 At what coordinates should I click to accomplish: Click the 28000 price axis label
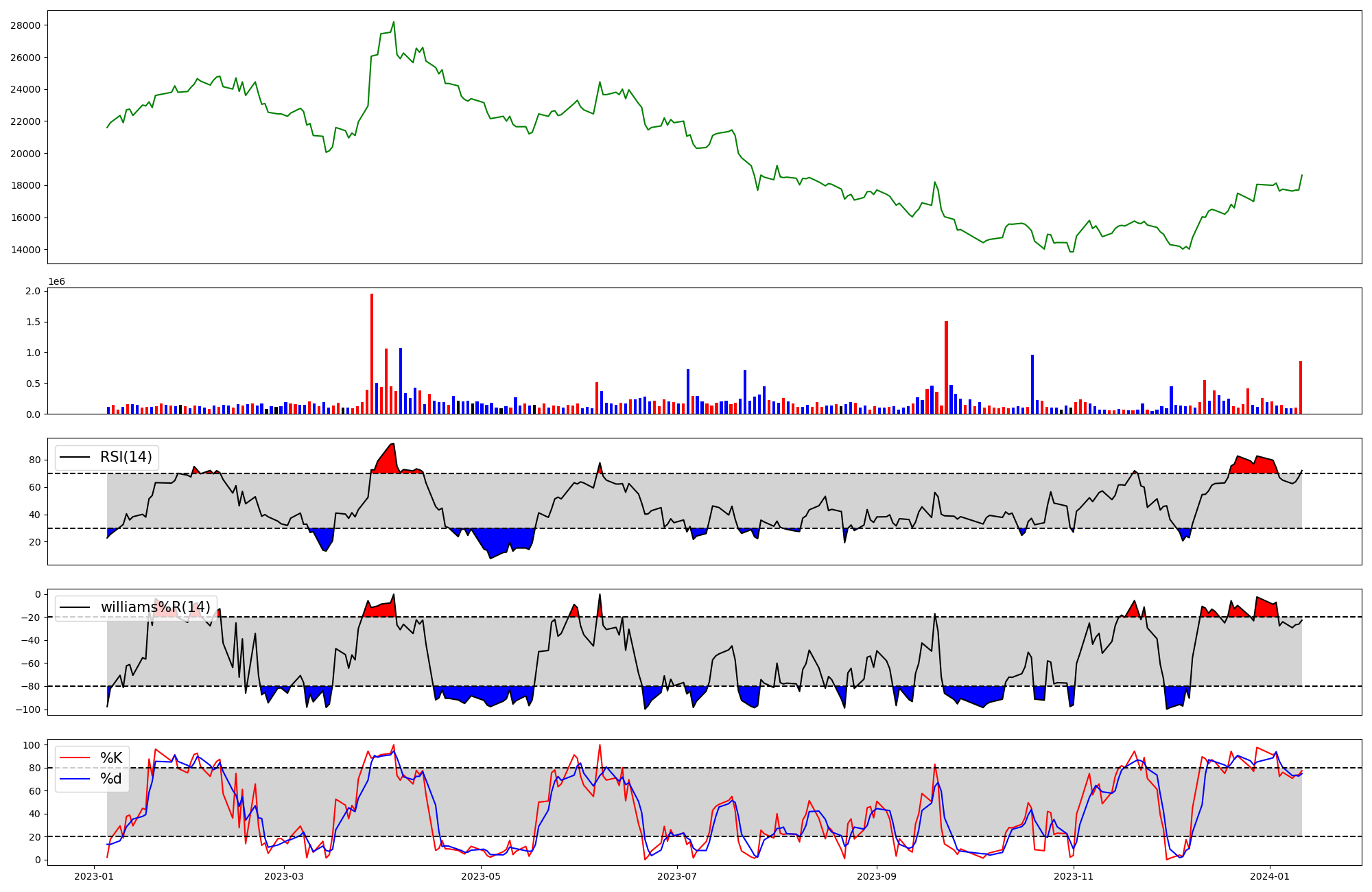(25, 25)
